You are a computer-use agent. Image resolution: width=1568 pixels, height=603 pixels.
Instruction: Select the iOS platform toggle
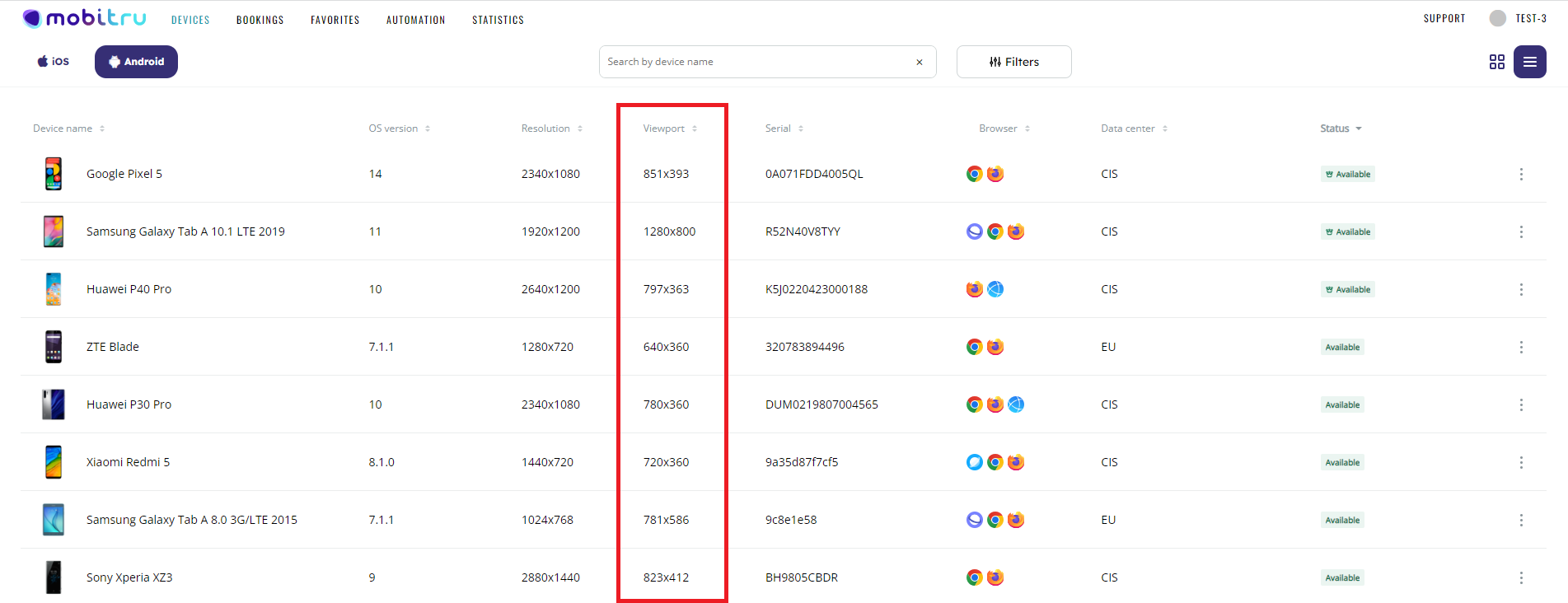pyautogui.click(x=54, y=62)
